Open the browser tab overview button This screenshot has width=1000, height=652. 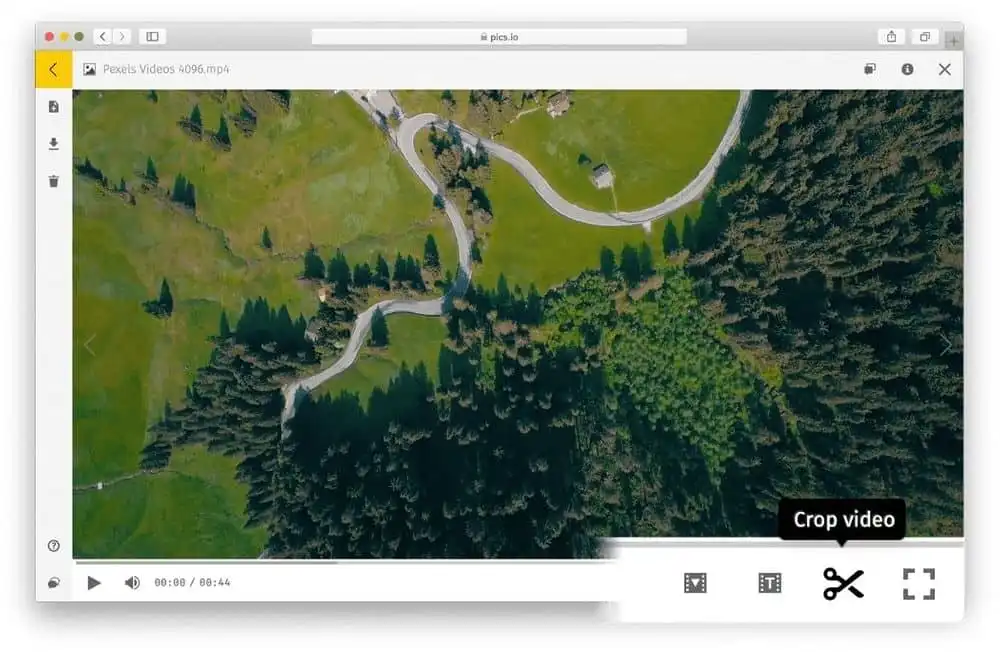(925, 36)
